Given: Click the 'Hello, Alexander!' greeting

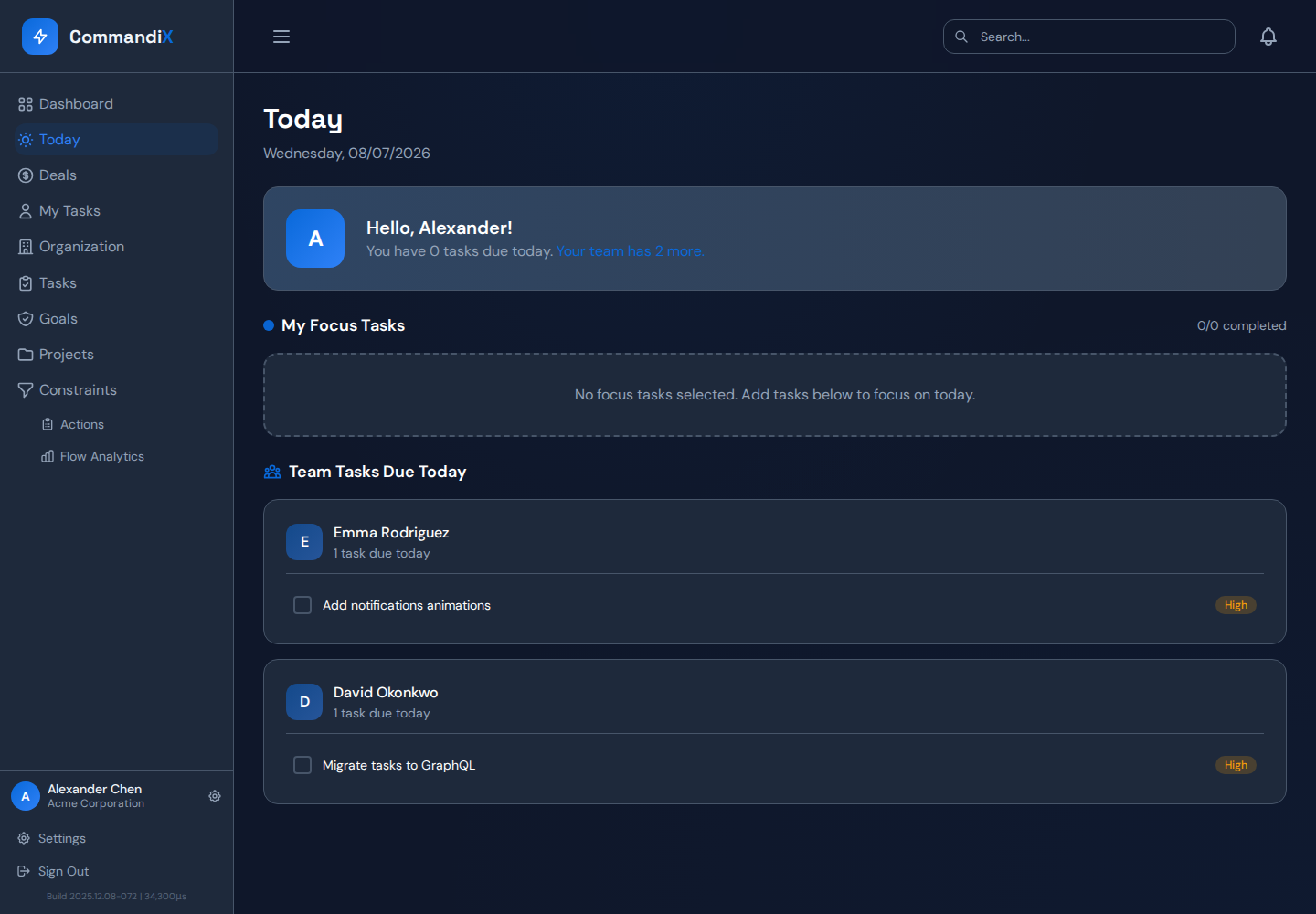Looking at the screenshot, I should [x=440, y=228].
